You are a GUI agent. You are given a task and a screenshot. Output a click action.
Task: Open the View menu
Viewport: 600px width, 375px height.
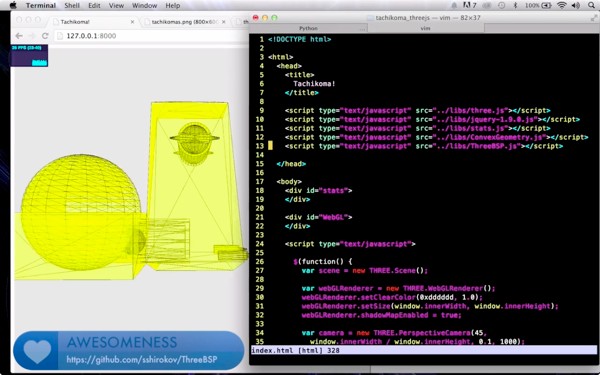116,5
